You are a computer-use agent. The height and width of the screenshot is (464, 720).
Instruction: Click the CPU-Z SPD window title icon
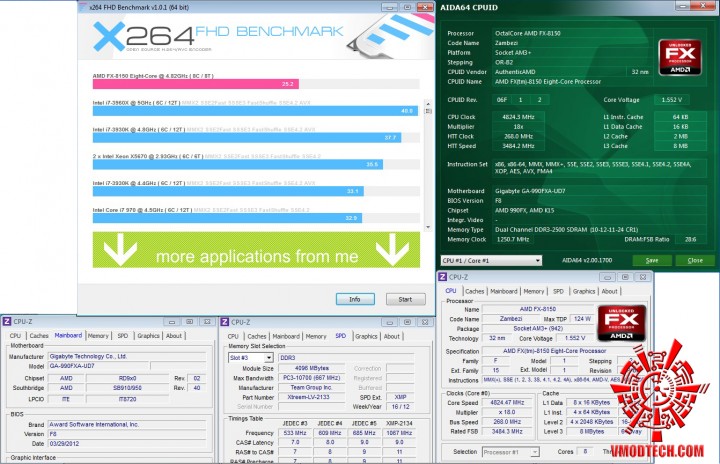[x=225, y=322]
